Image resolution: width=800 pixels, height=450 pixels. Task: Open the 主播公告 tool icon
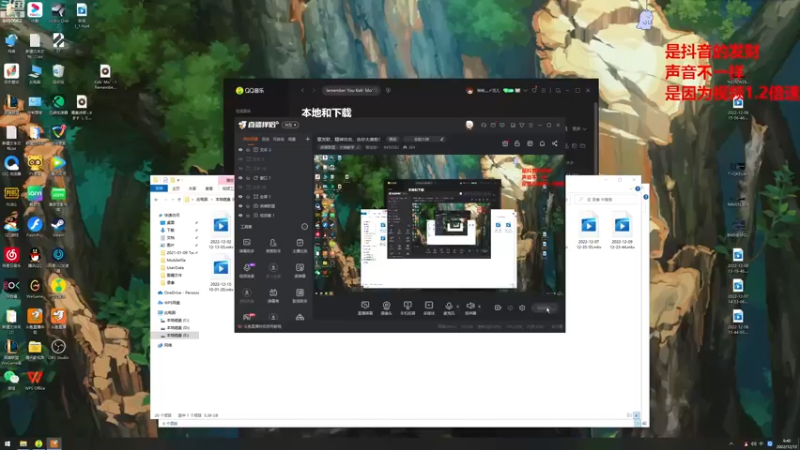[299, 245]
